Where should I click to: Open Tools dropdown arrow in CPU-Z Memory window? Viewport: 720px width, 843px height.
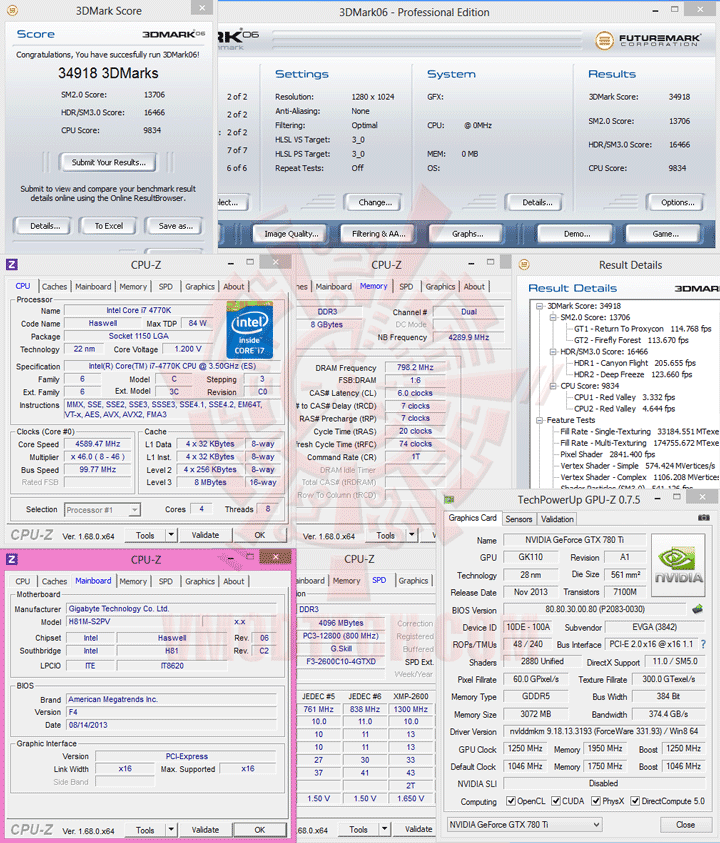pos(411,535)
